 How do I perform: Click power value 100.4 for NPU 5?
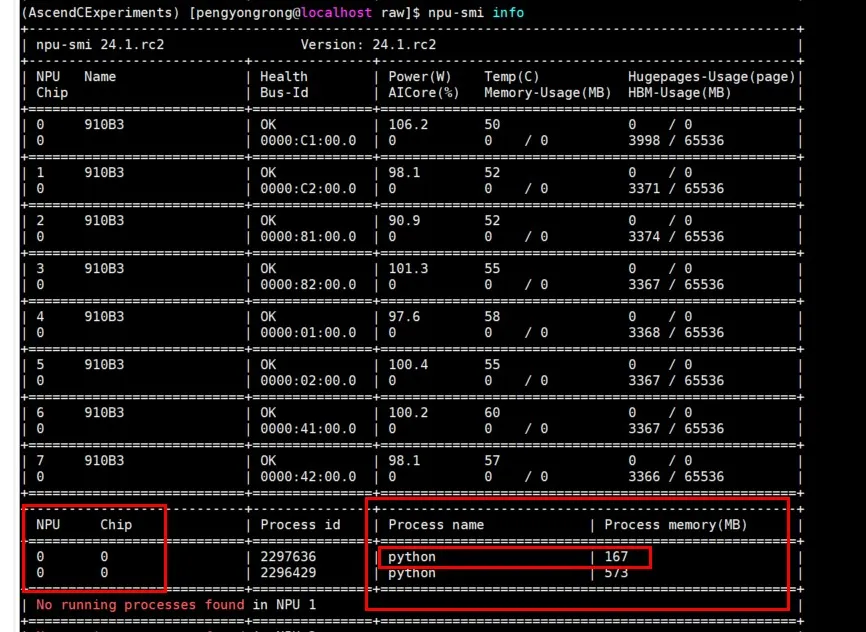[408, 365]
